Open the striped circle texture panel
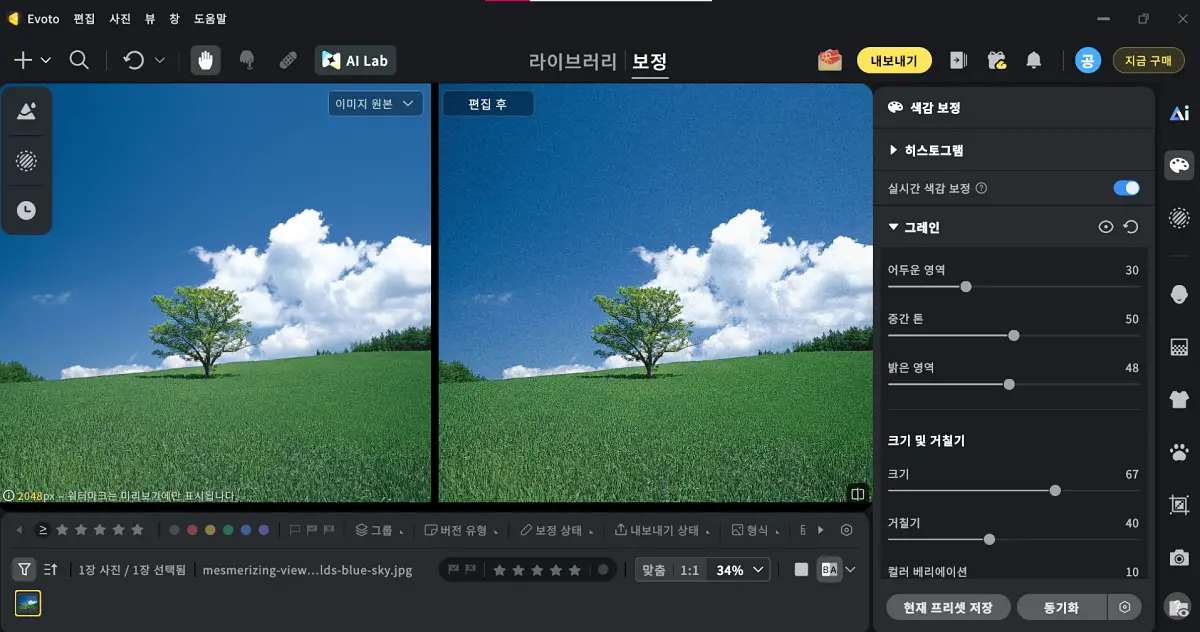This screenshot has width=1200, height=632. pyautogui.click(x=1179, y=217)
